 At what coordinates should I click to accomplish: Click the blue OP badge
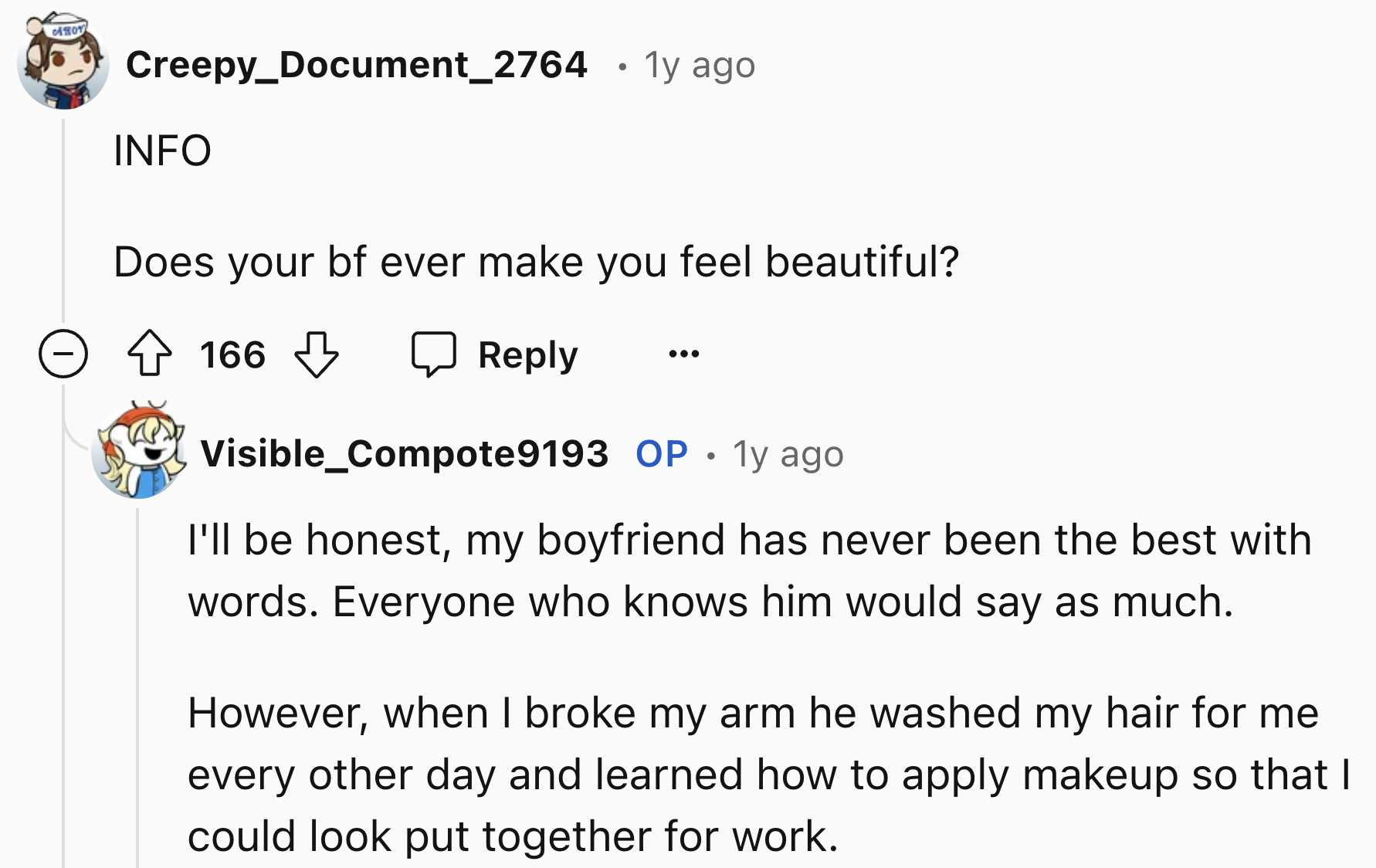pyautogui.click(x=662, y=454)
